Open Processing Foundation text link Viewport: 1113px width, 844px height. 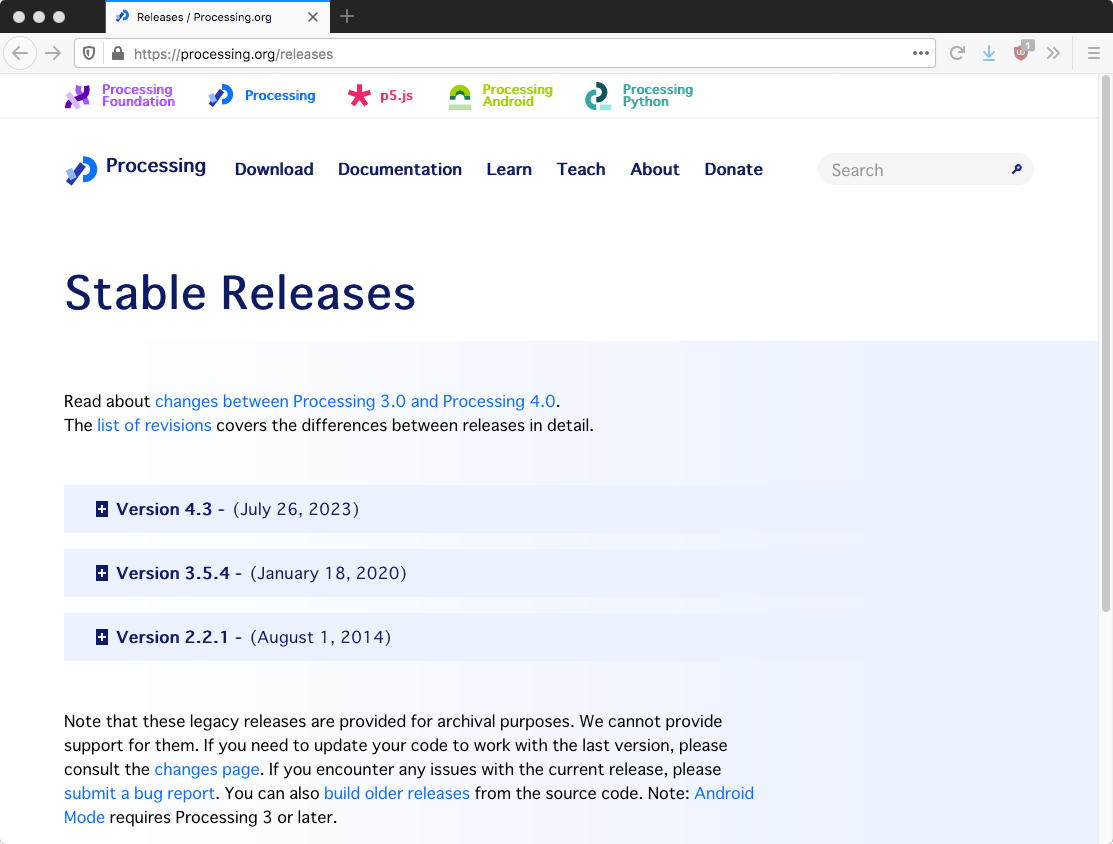tap(138, 95)
